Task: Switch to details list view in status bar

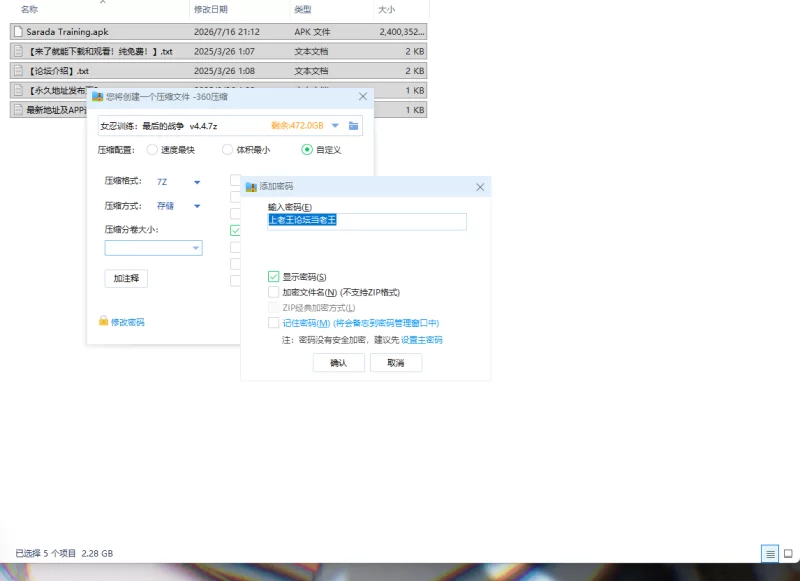Action: tap(770, 553)
